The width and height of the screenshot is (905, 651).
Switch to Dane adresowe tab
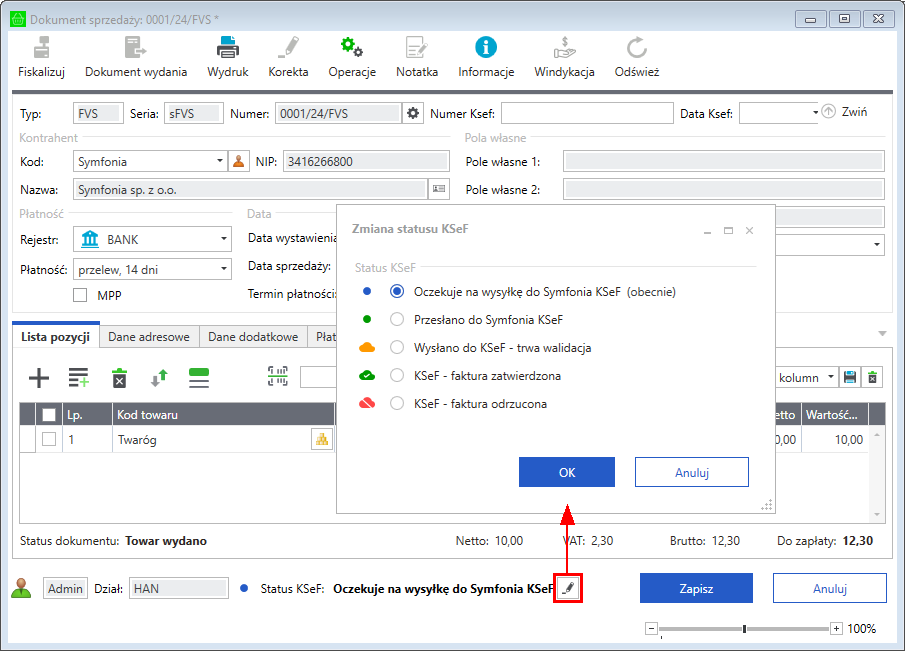(148, 337)
